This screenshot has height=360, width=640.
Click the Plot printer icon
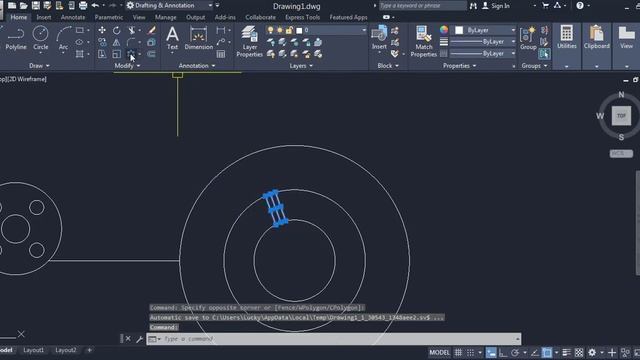coord(83,6)
